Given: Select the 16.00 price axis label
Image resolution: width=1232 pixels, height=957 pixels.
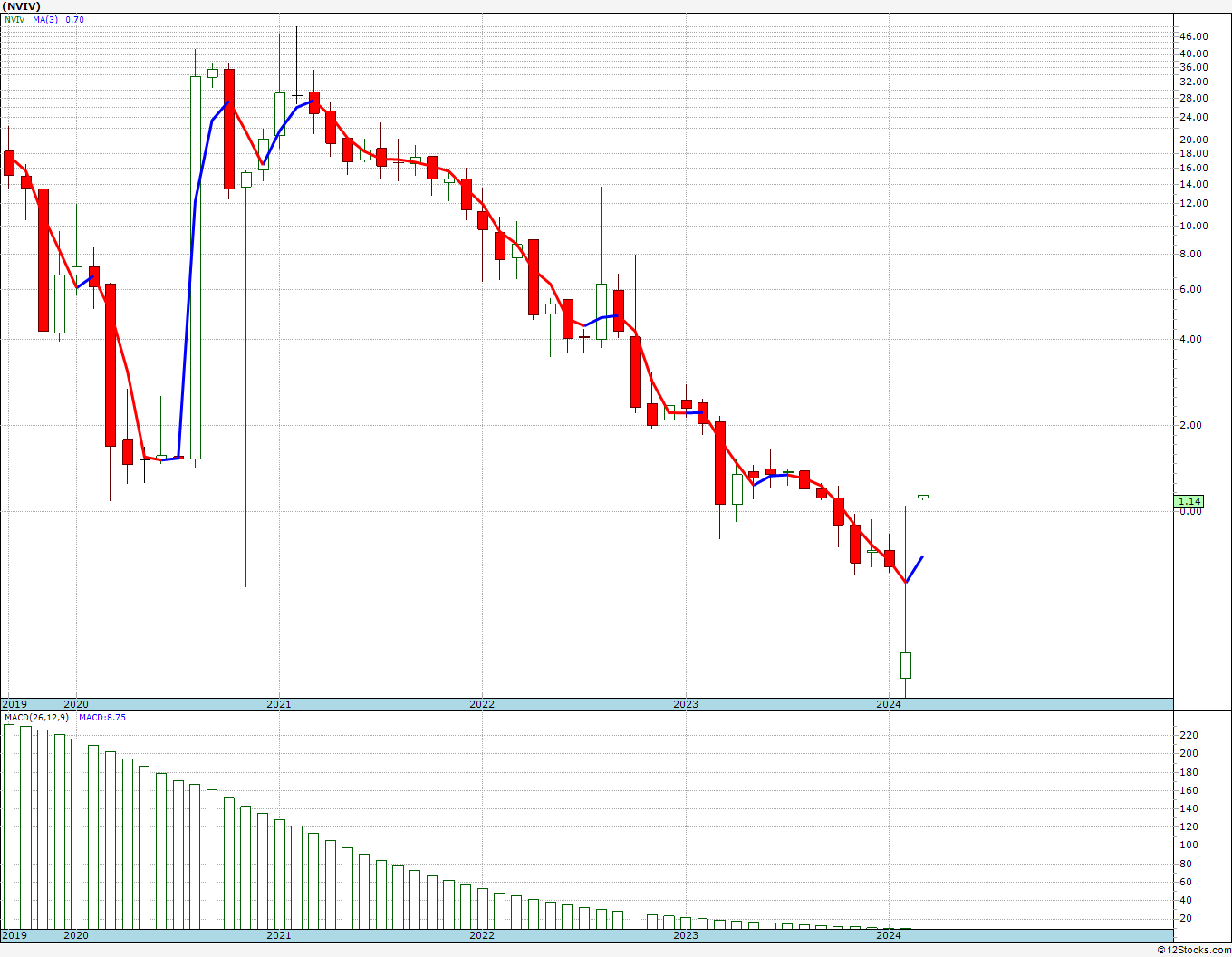Looking at the screenshot, I should [x=1194, y=168].
